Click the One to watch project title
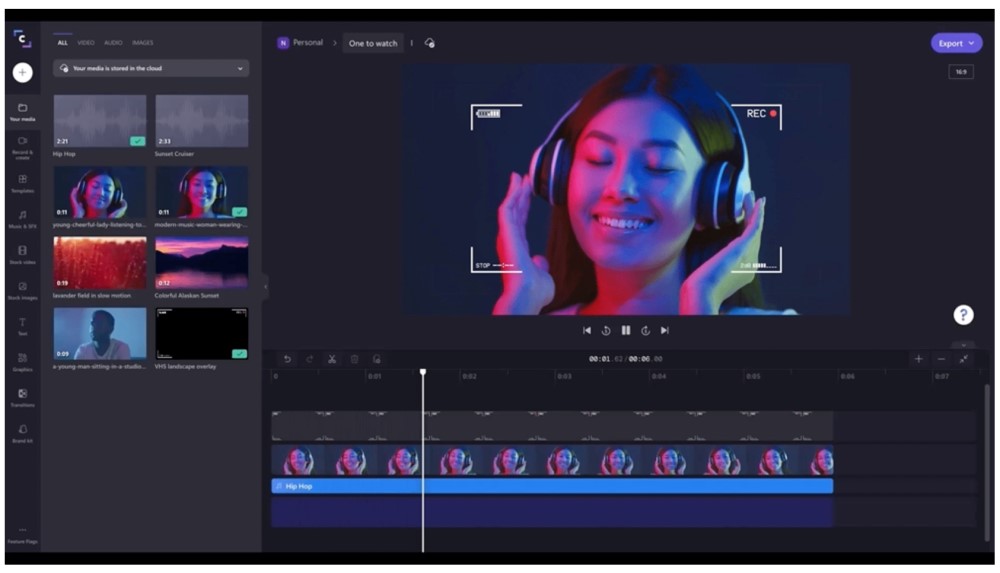This screenshot has width=1000, height=573. click(x=373, y=43)
